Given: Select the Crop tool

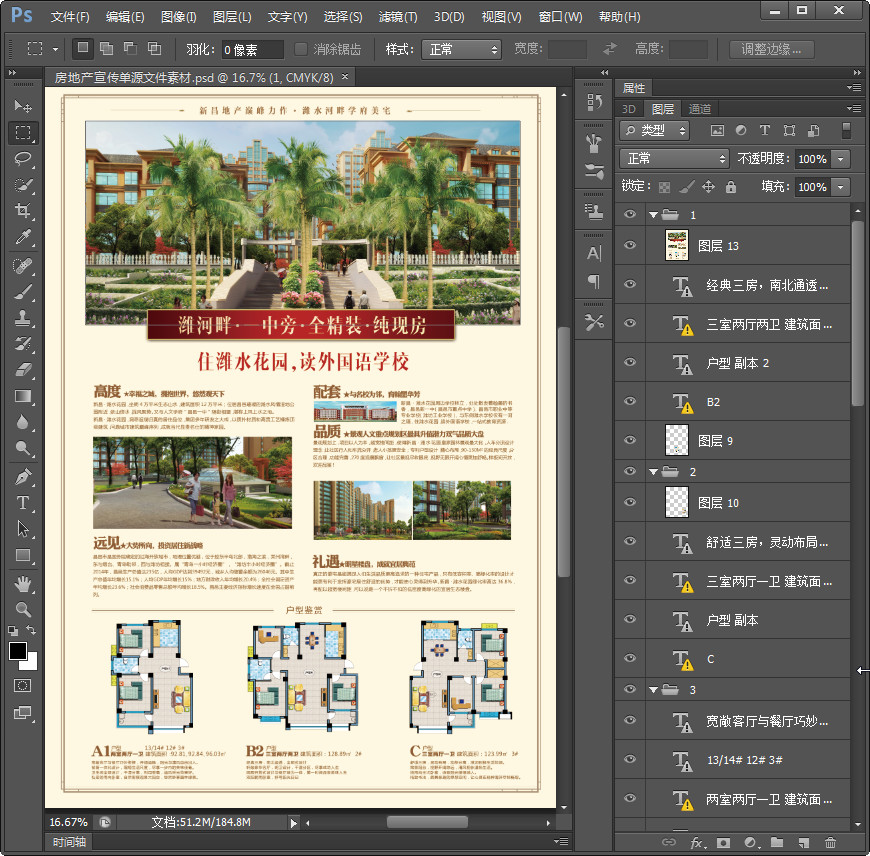Looking at the screenshot, I should pyautogui.click(x=23, y=211).
